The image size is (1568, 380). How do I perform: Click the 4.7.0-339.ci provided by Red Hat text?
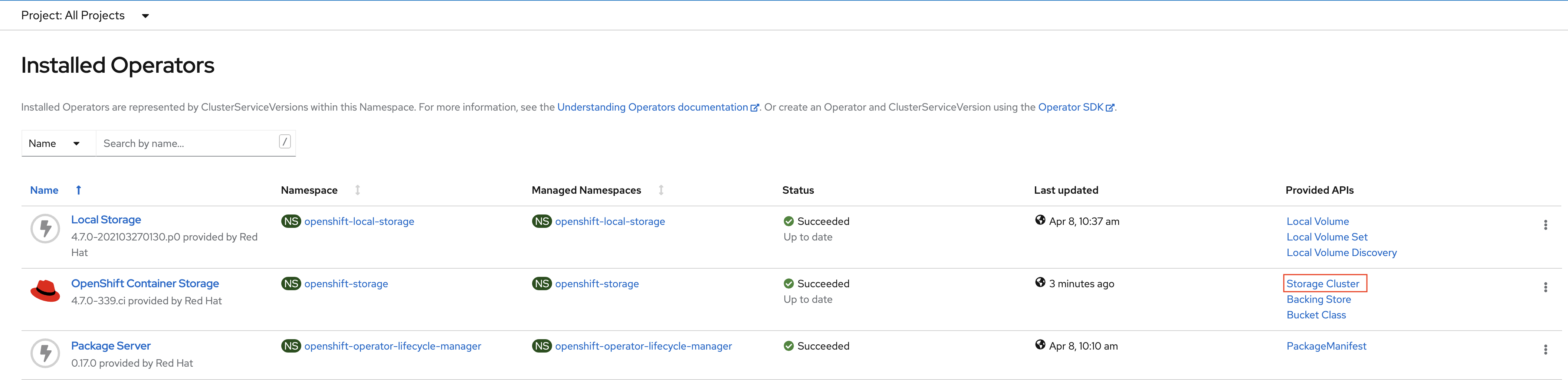point(146,301)
